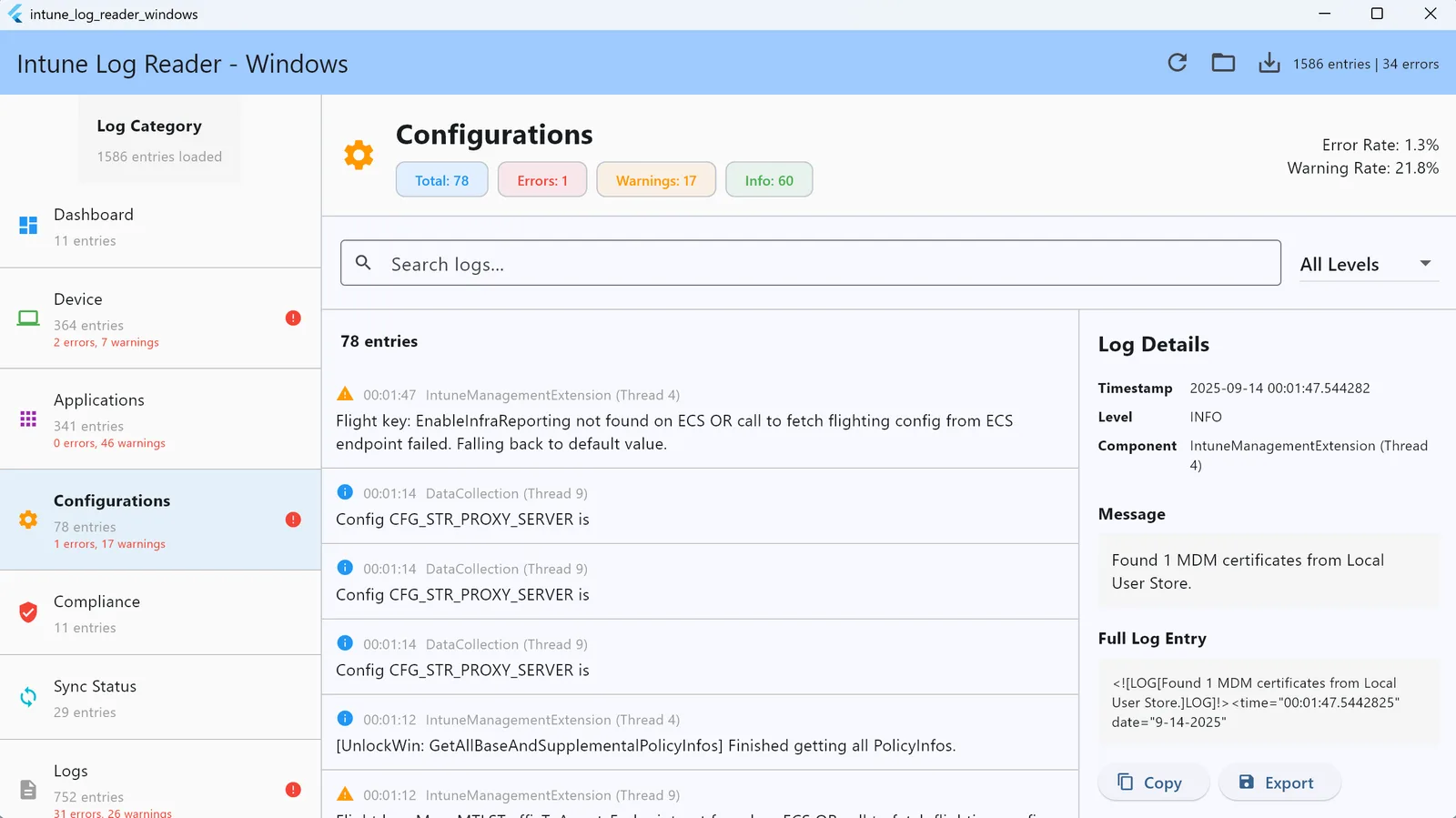Open the Logs category with 752 entries

tap(160, 780)
